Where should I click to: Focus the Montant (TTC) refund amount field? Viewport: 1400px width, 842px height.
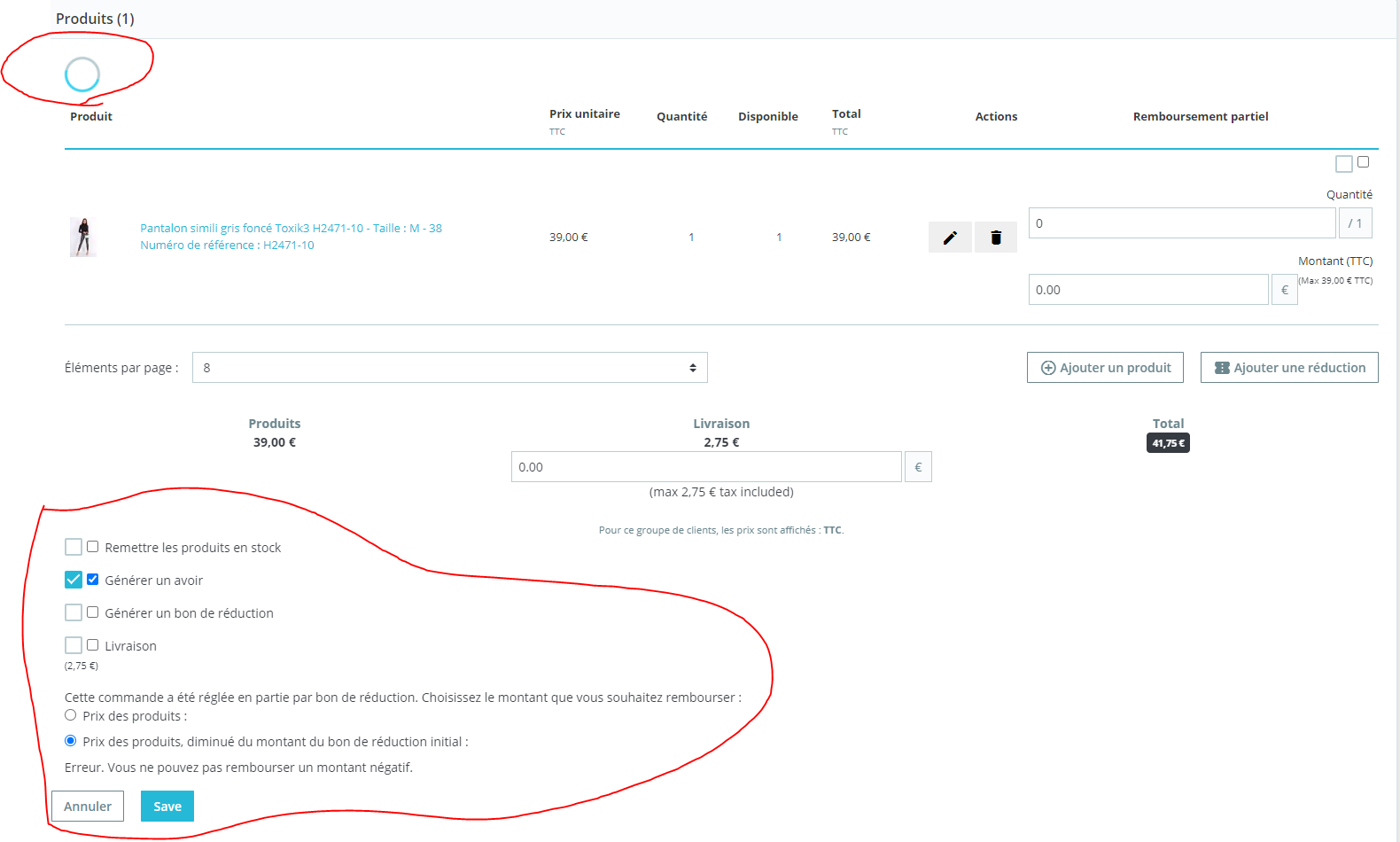(1148, 290)
